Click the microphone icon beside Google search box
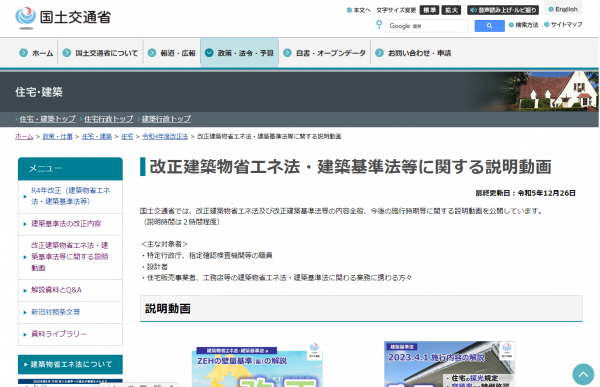The width and height of the screenshot is (600, 387). pyautogui.click(x=379, y=24)
